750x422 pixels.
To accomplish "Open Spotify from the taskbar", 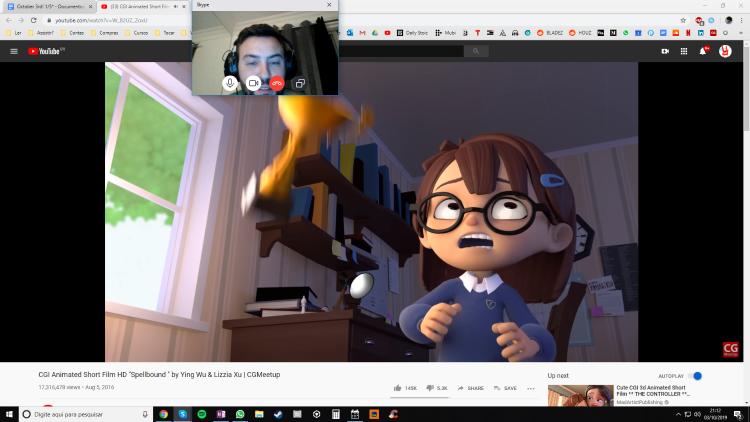I will point(202,414).
